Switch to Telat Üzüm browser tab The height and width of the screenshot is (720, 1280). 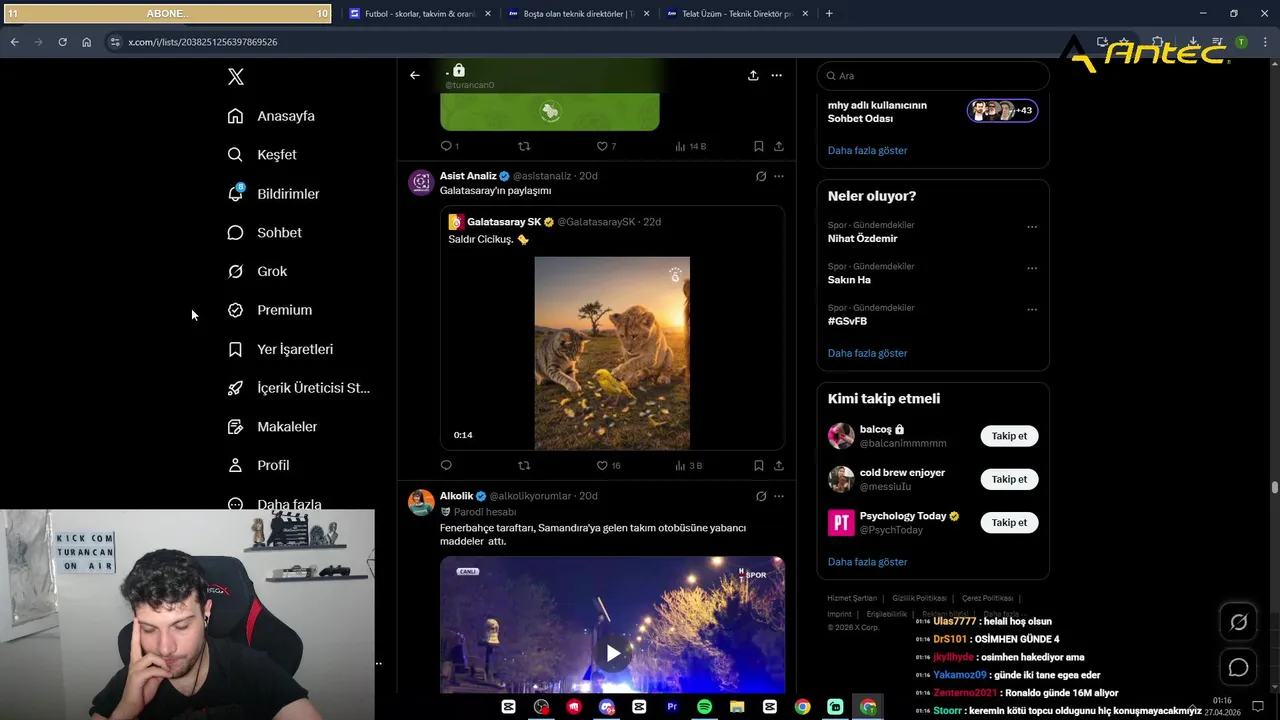[738, 14]
